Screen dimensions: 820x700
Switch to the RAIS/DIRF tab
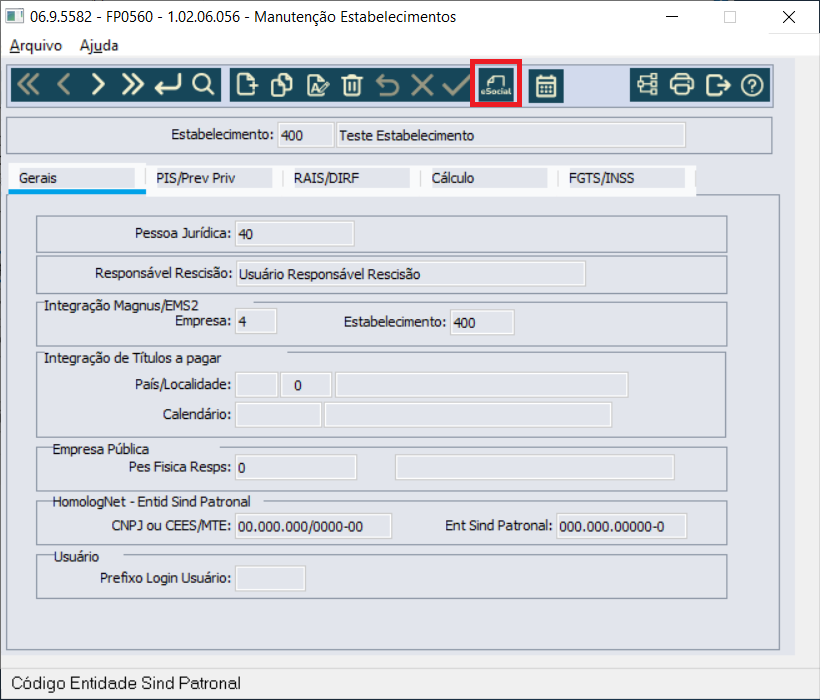[351, 178]
